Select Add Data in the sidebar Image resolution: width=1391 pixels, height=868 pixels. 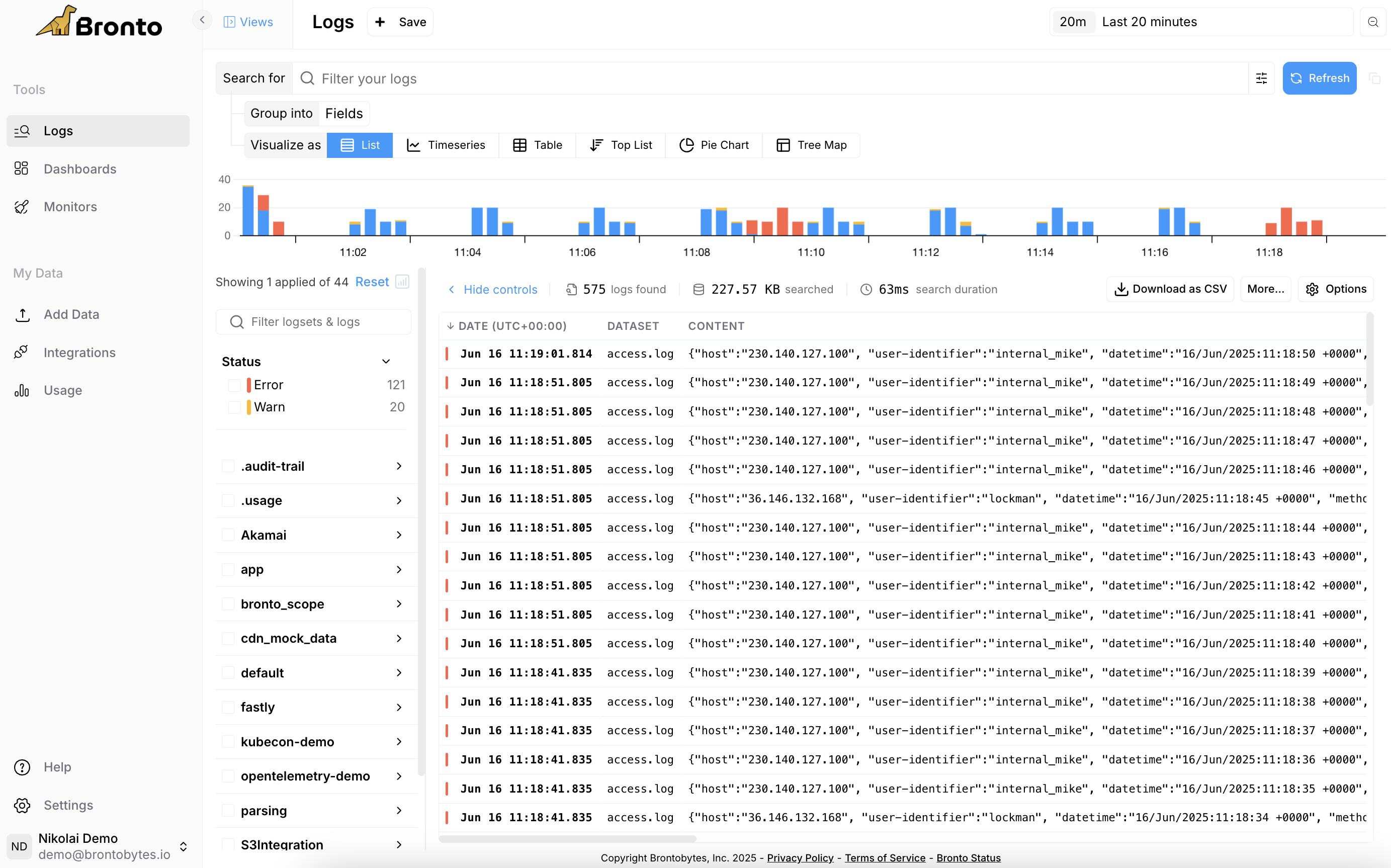tap(71, 314)
